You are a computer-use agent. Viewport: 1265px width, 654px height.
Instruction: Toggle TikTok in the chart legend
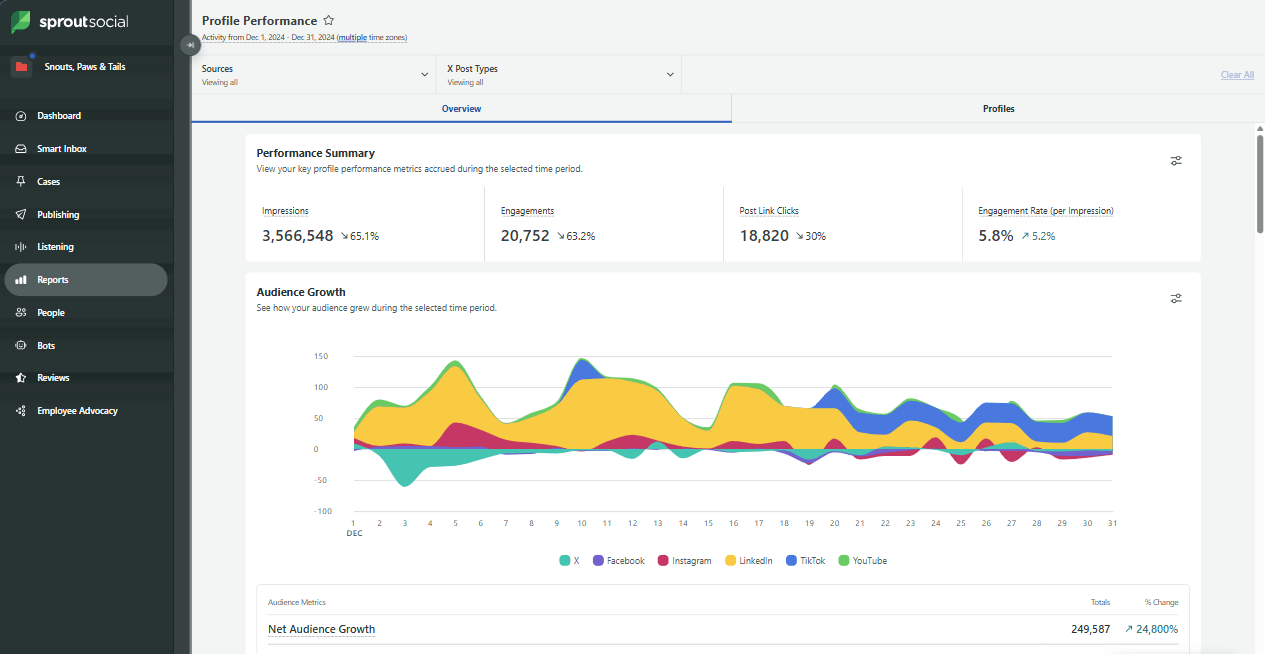click(x=805, y=560)
